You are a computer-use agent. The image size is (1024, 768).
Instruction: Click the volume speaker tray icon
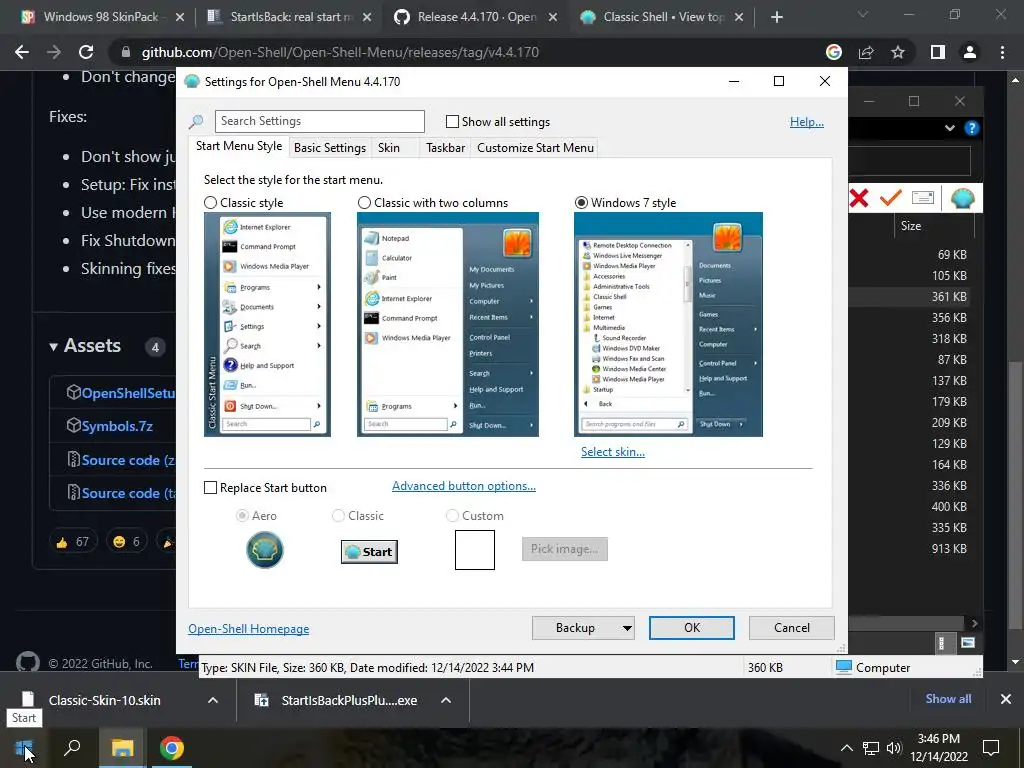[894, 748]
